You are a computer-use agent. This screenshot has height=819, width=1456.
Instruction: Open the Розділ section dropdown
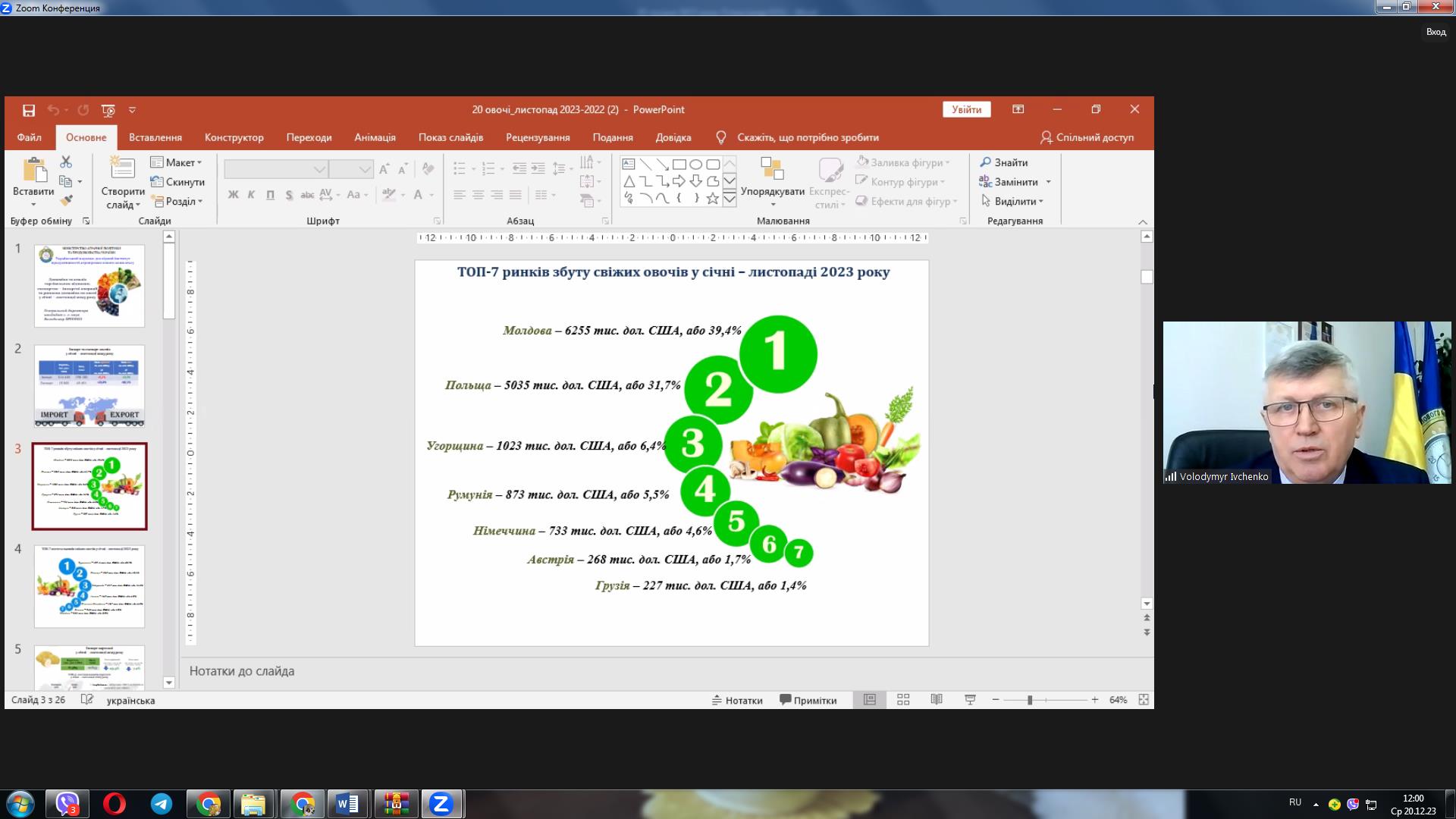177,202
